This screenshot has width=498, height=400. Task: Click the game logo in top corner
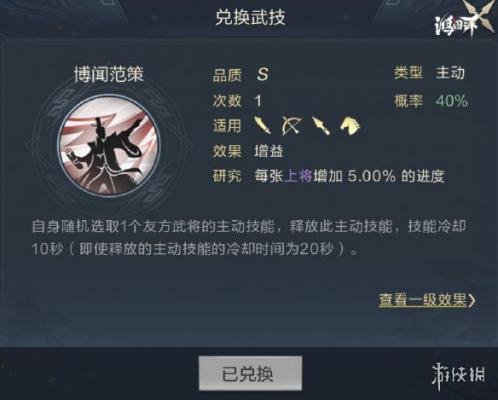[x=464, y=19]
